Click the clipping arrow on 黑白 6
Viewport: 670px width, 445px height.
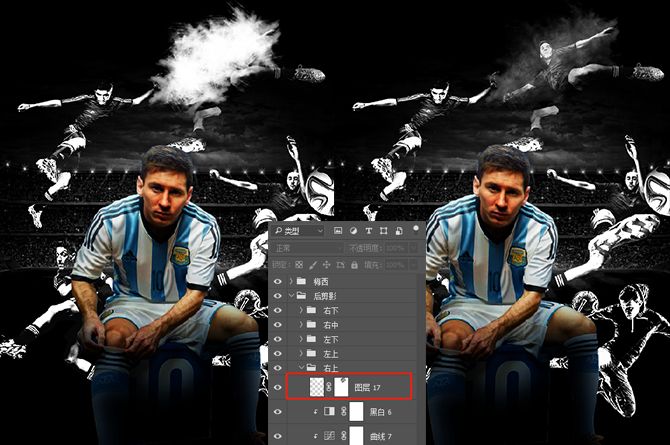(316, 412)
